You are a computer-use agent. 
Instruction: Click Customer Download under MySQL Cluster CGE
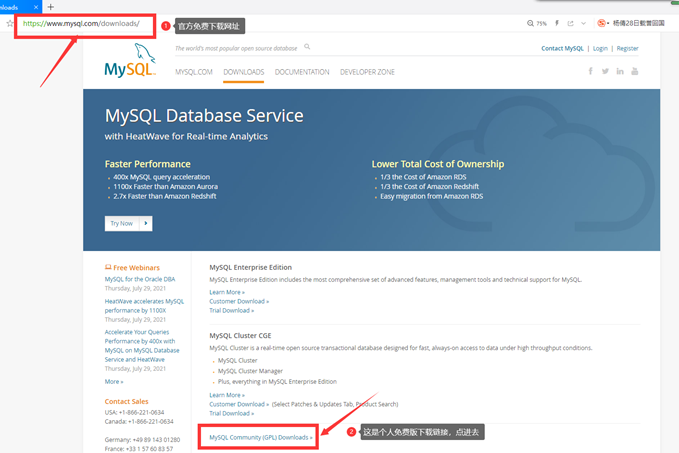click(x=239, y=404)
